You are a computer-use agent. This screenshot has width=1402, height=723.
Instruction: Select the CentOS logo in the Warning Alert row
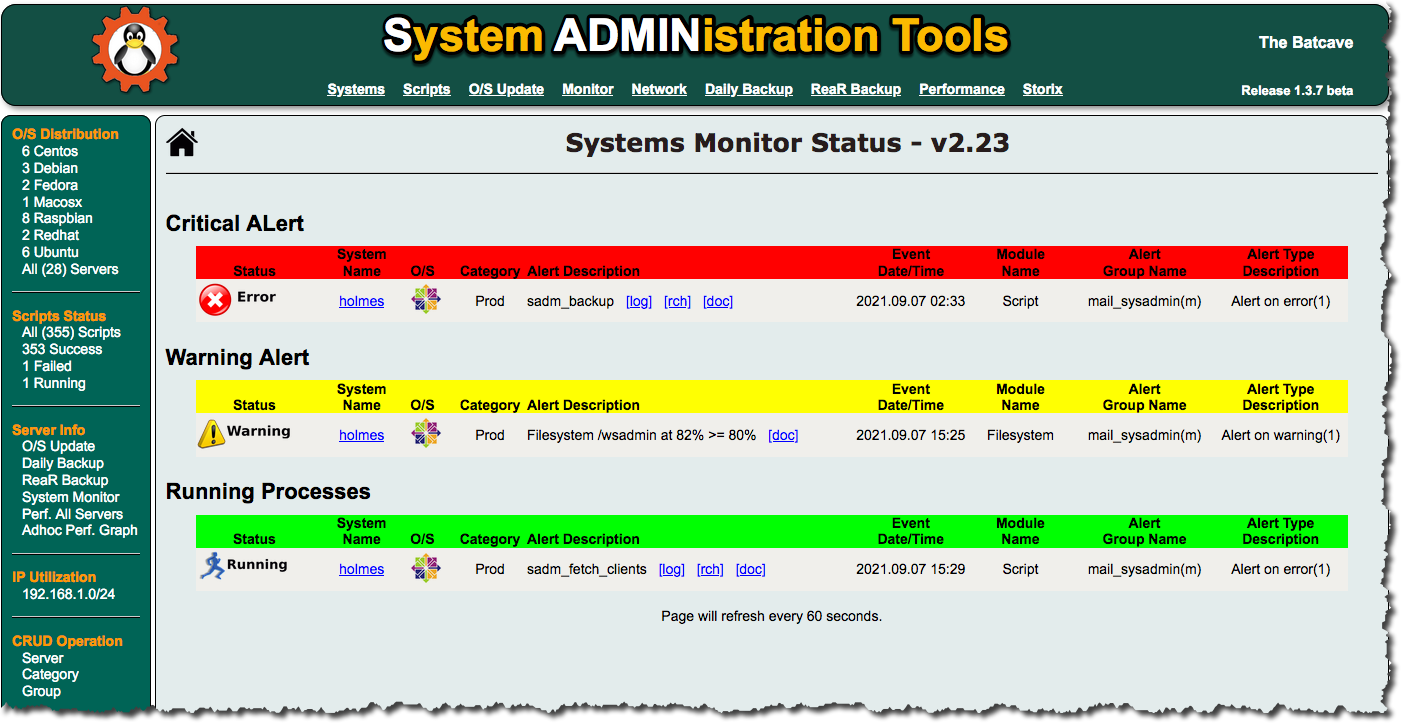425,433
